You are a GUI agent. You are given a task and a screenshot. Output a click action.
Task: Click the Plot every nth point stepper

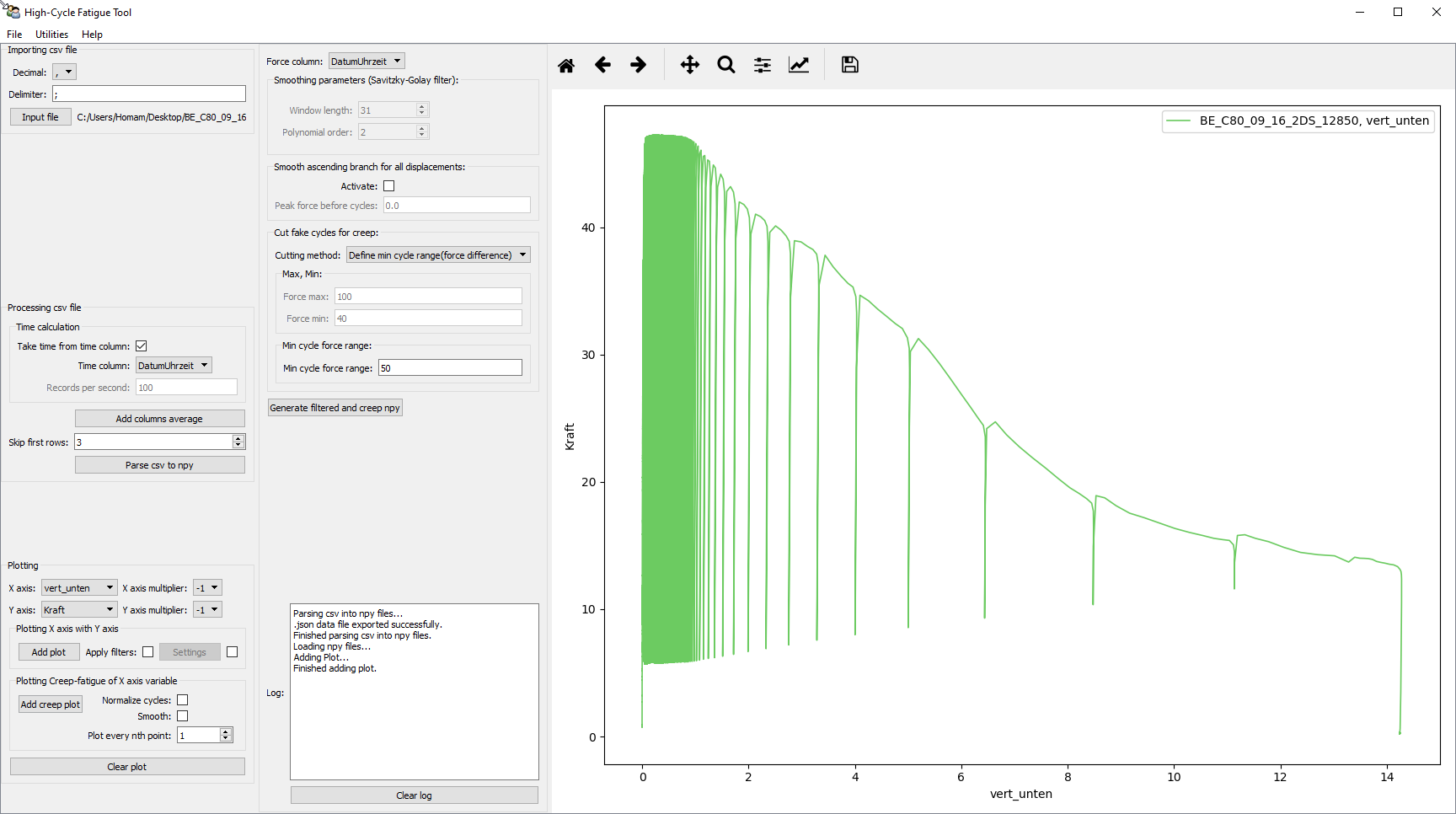point(226,736)
